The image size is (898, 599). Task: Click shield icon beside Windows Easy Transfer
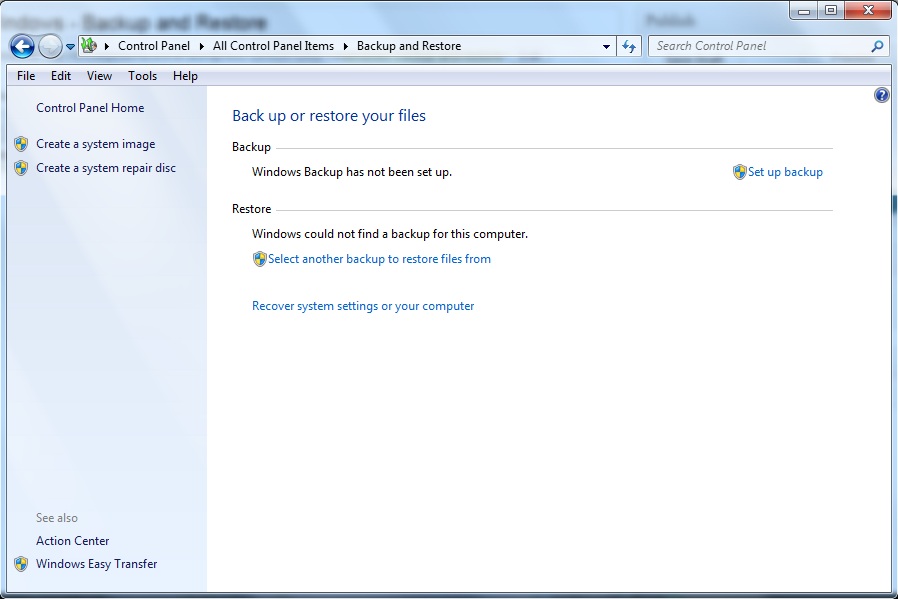click(21, 564)
